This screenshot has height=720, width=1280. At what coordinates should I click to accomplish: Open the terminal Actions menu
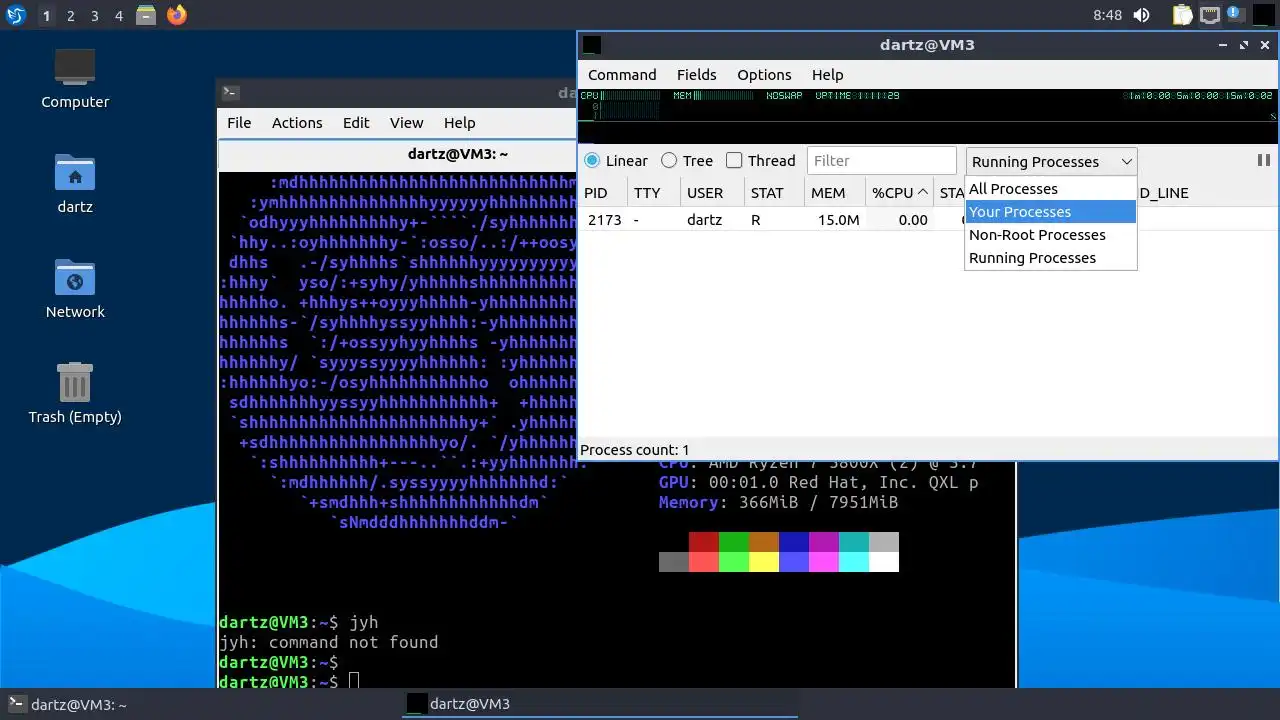click(297, 123)
